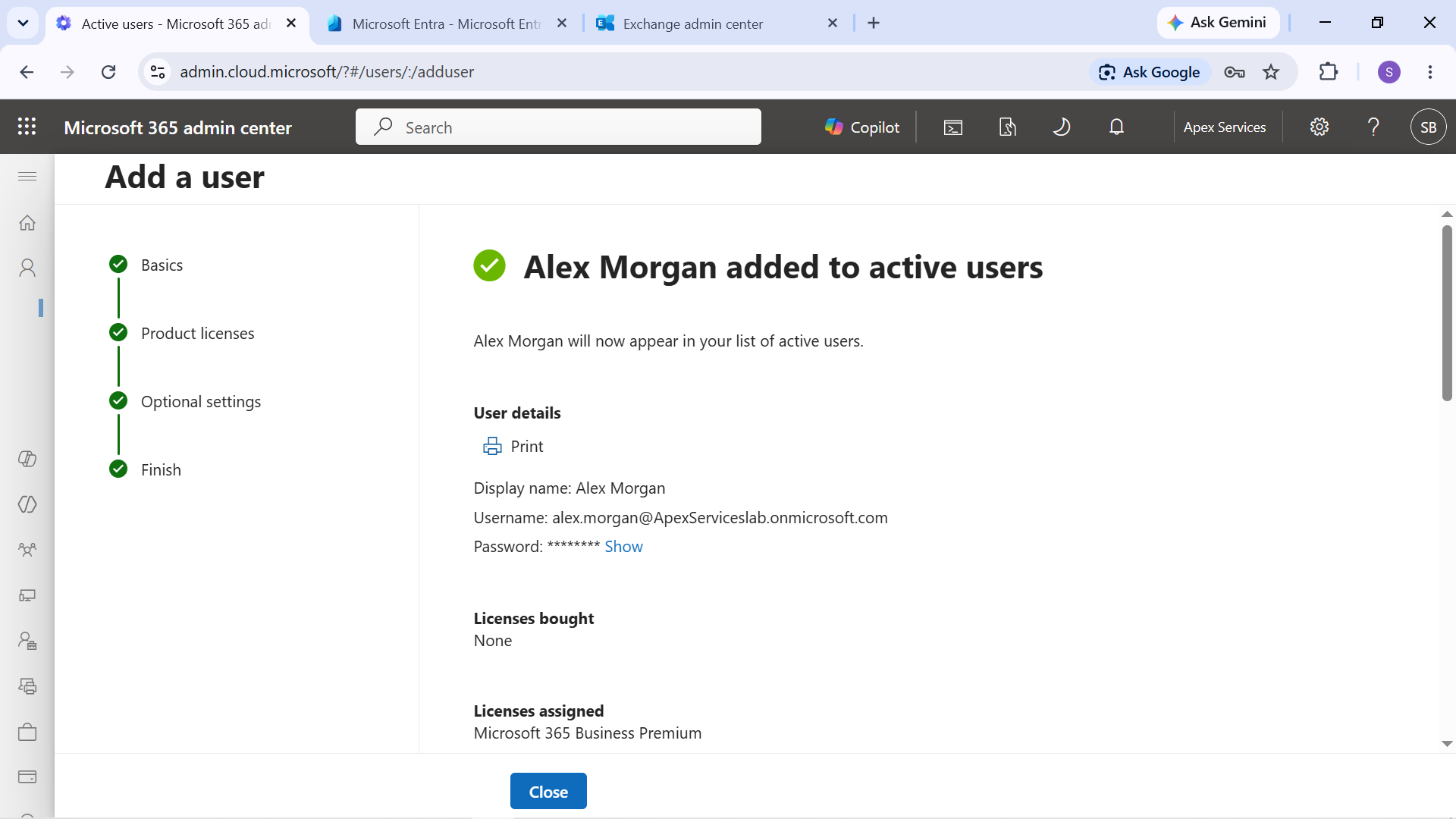
Task: Open Roles icon in the sidebar
Action: [x=27, y=641]
